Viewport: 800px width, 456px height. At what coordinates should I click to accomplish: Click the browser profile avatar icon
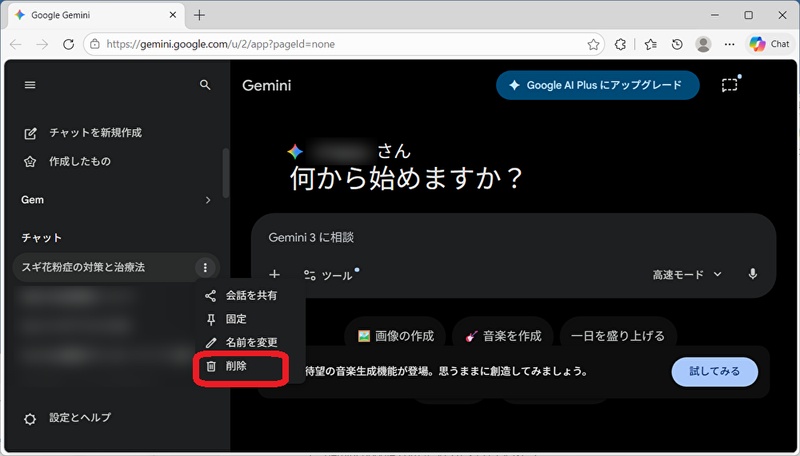pos(704,44)
